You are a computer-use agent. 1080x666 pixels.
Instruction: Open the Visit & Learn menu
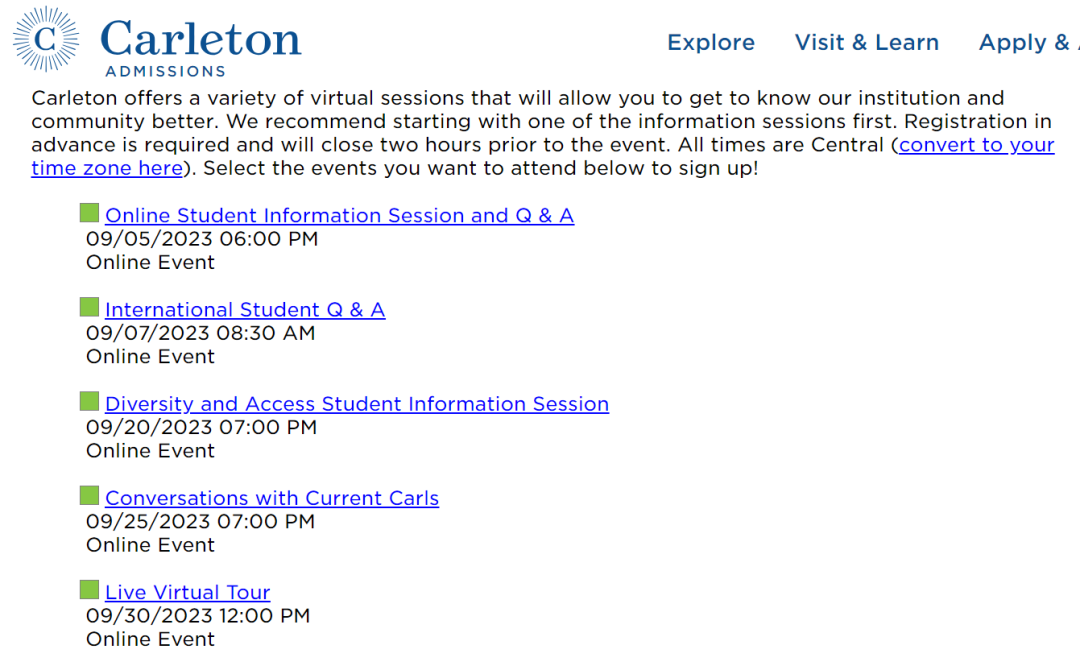coord(866,43)
